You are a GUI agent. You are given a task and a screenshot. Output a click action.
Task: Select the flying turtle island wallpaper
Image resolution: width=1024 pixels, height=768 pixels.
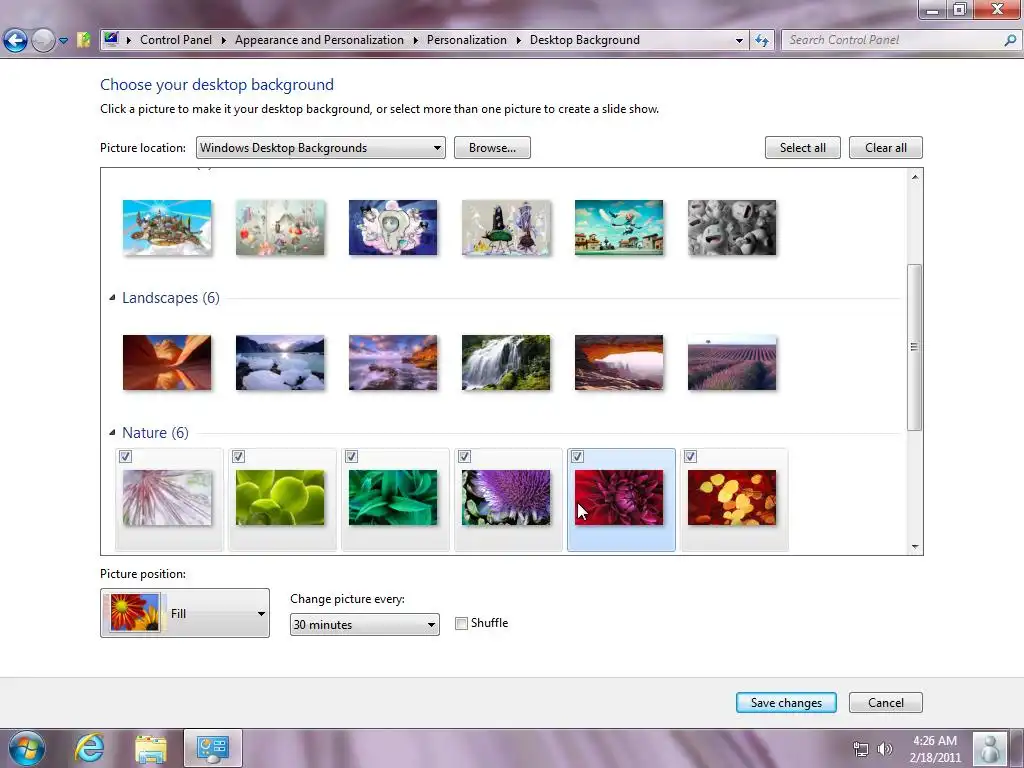tap(167, 227)
